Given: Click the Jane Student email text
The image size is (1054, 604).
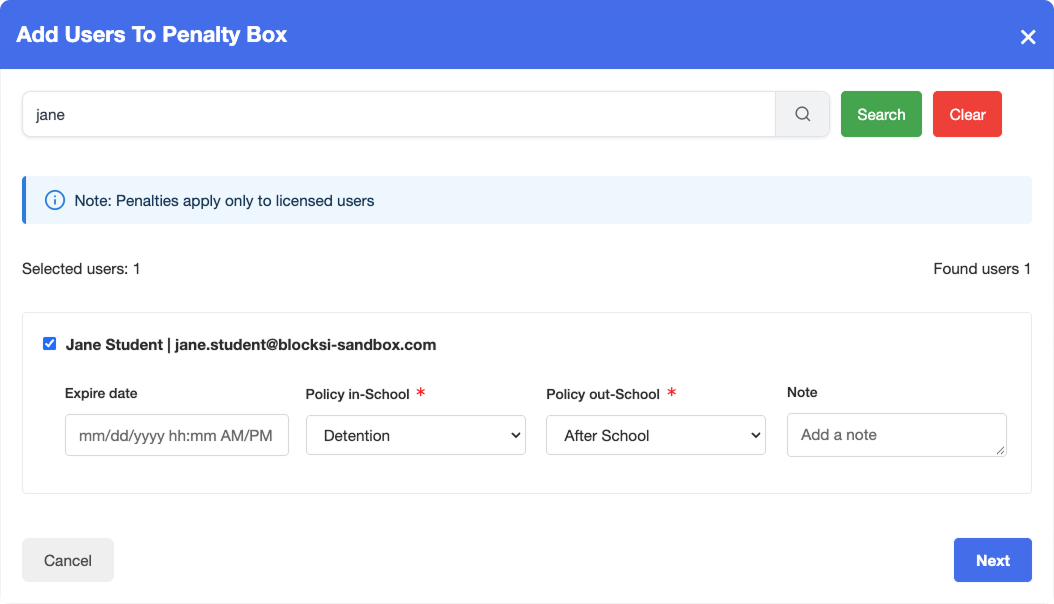Looking at the screenshot, I should click(305, 345).
